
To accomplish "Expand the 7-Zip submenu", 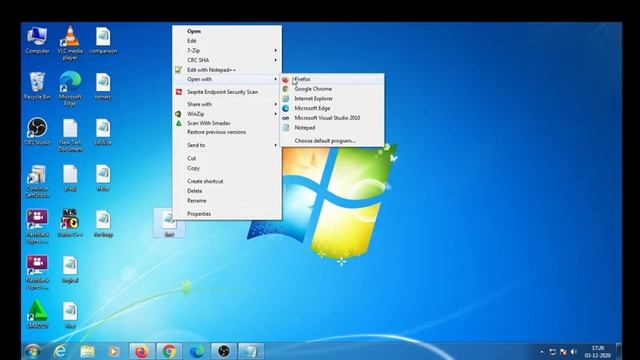I will click(227, 51).
